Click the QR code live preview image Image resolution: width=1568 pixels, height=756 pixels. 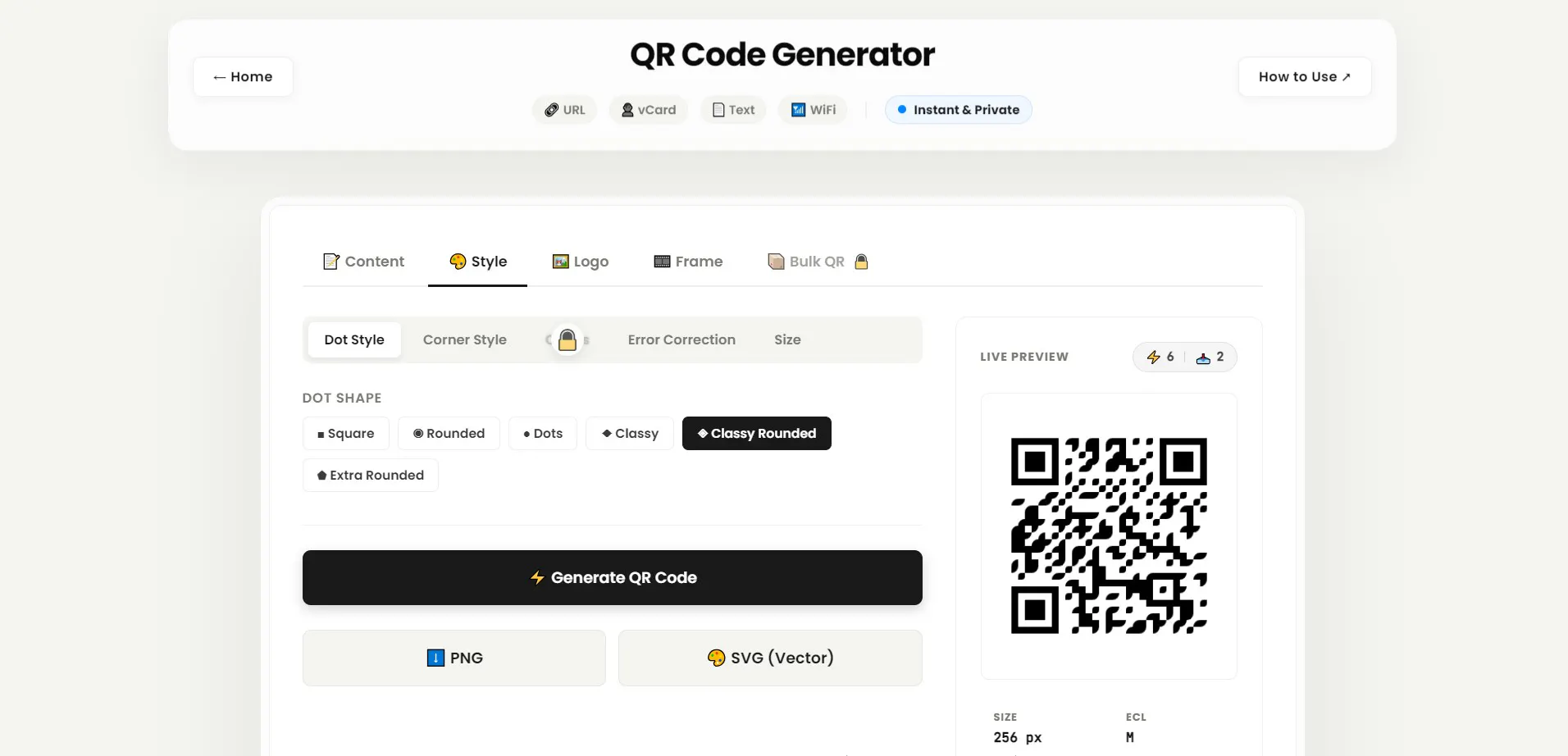(x=1109, y=536)
